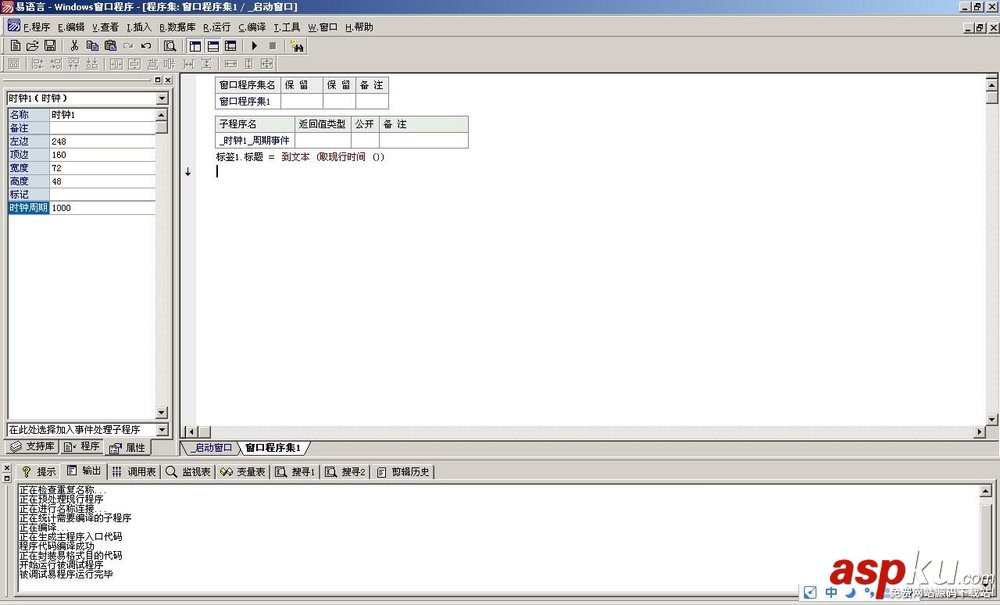Image resolution: width=1000 pixels, height=605 pixels.
Task: Open the 运行 menu
Action: pos(217,27)
